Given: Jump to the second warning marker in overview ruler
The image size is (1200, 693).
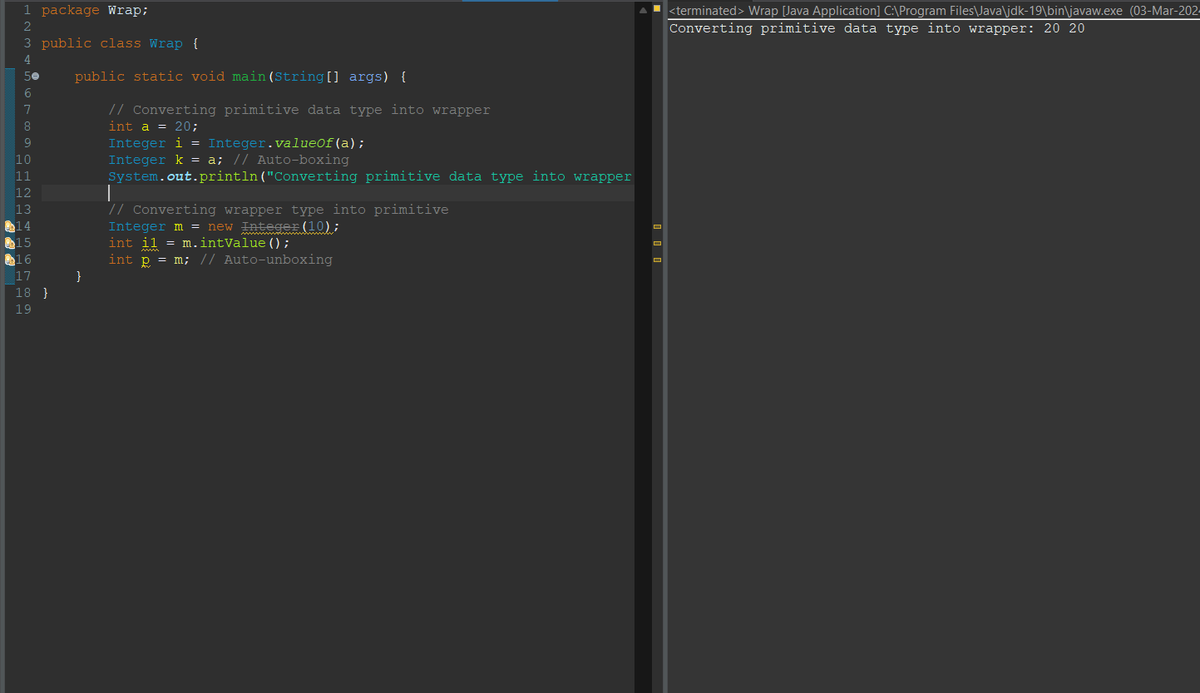Looking at the screenshot, I should 656,245.
